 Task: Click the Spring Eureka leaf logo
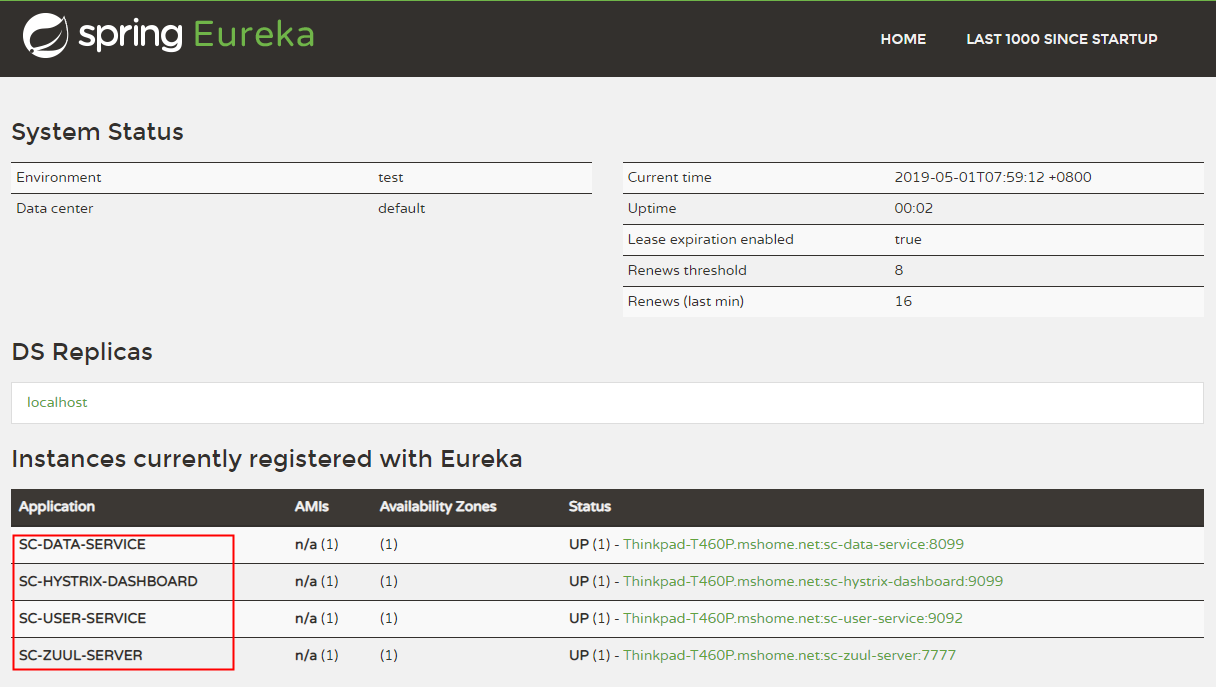tap(45, 36)
